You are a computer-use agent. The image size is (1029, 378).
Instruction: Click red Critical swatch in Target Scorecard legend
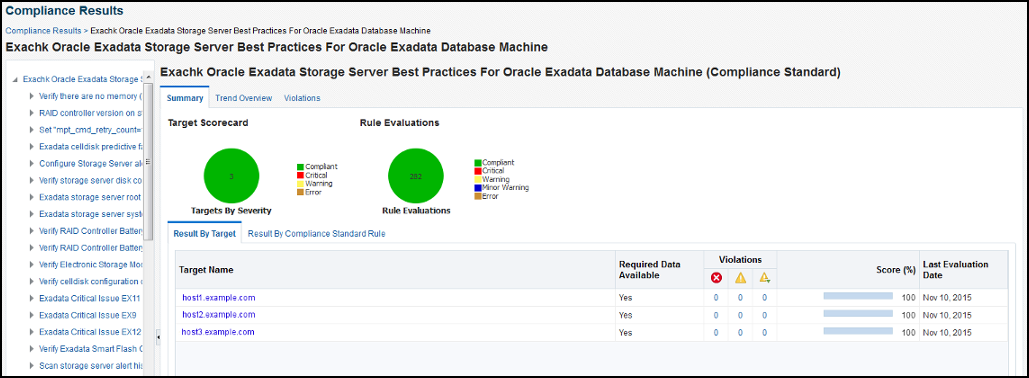pos(300,175)
